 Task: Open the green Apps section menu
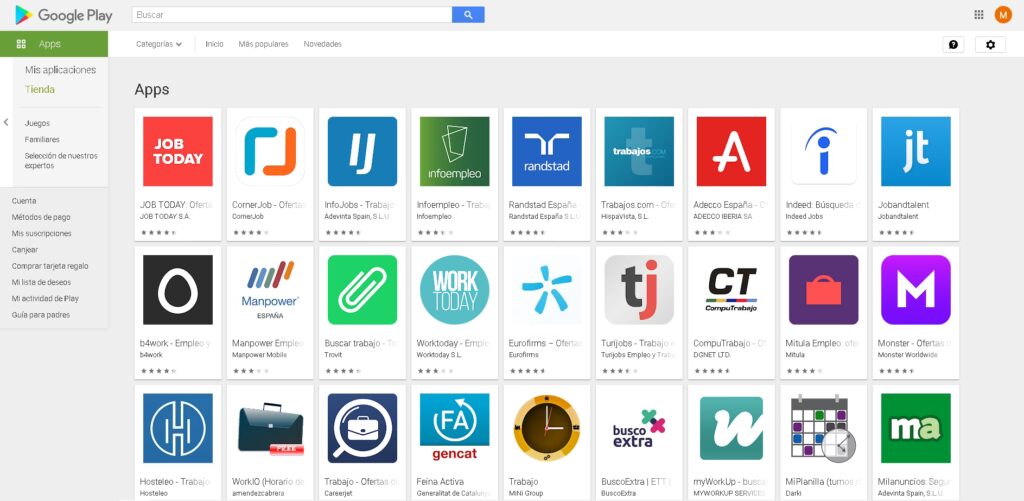point(54,44)
